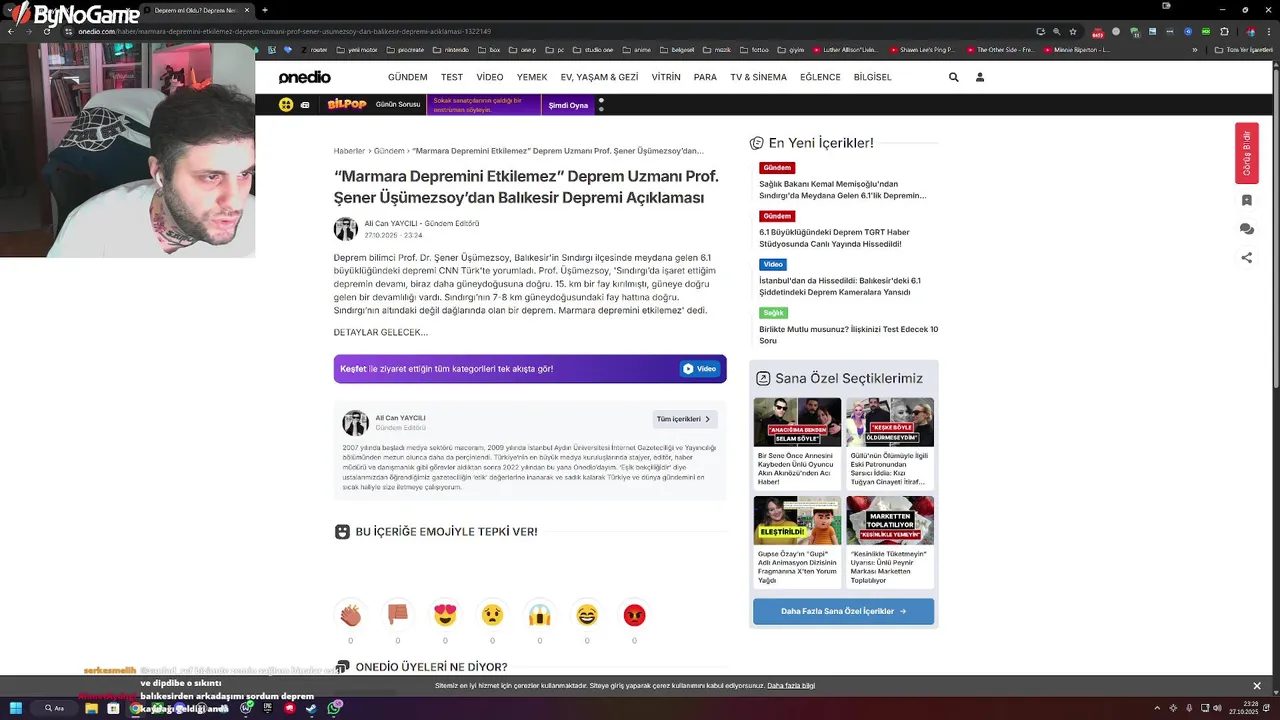This screenshot has height=720, width=1280.
Task: Open the comments speech bubble icon
Action: 1246,229
